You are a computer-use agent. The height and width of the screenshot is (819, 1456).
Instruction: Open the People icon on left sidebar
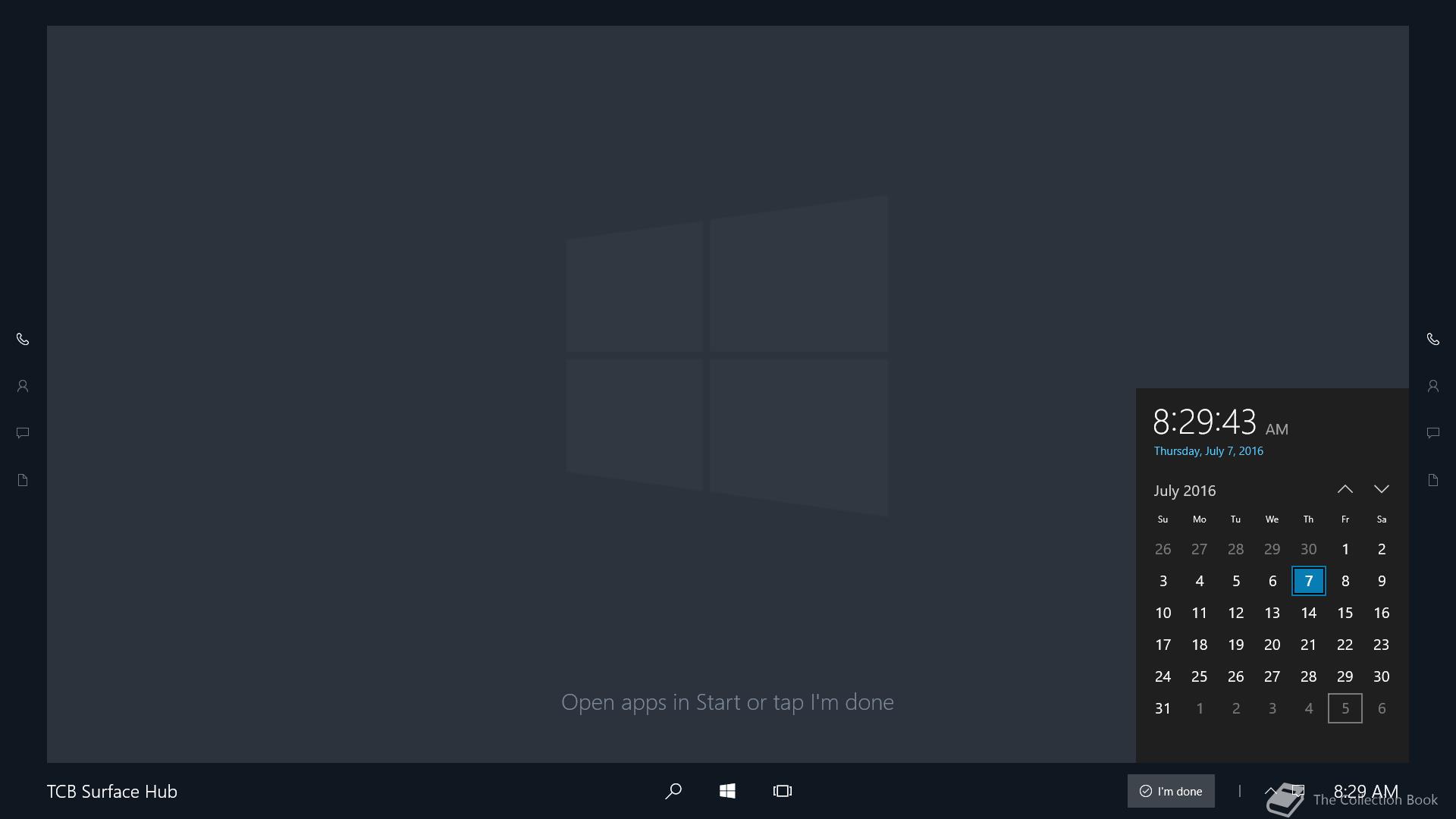click(23, 386)
